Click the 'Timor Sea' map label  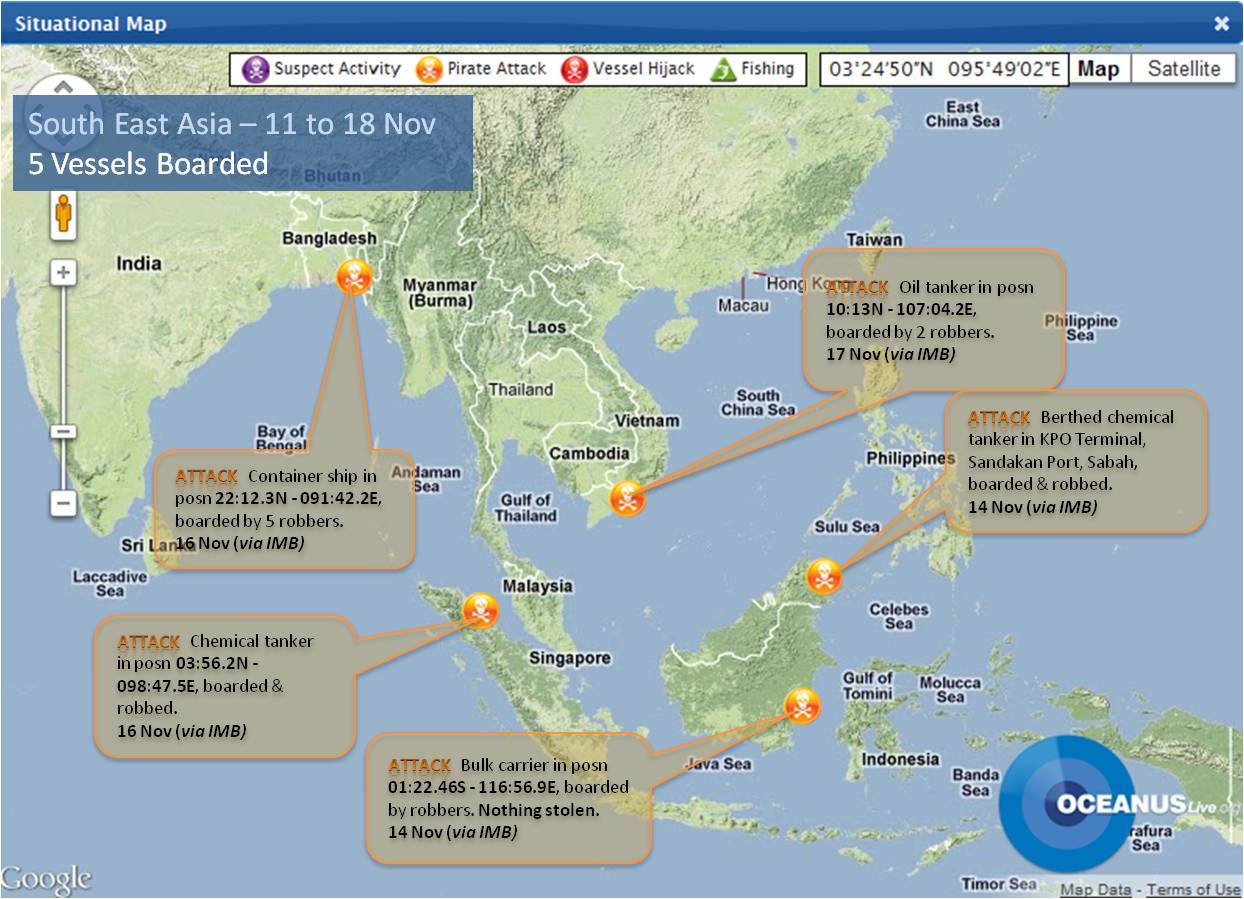[998, 883]
